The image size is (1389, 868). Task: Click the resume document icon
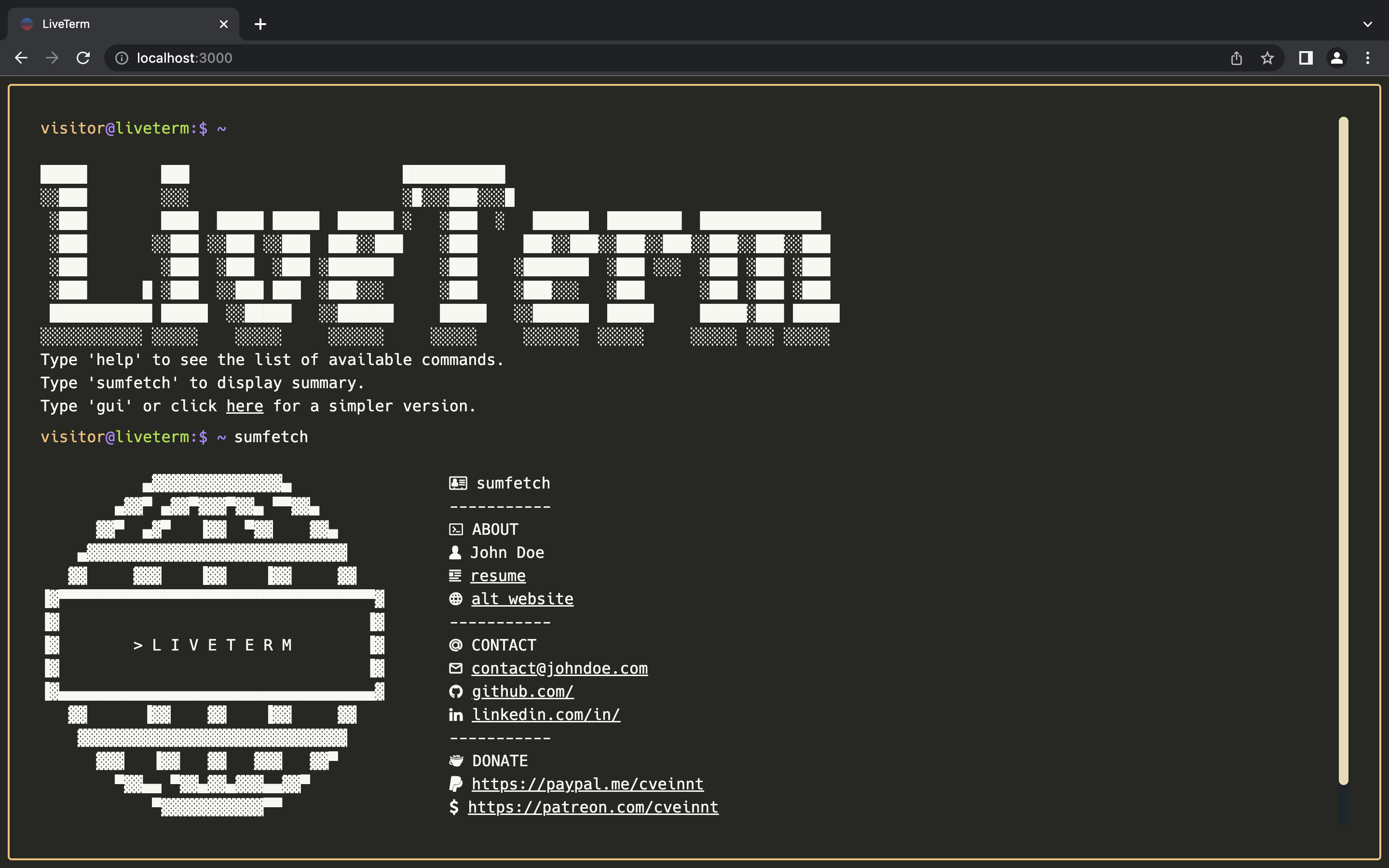point(455,575)
